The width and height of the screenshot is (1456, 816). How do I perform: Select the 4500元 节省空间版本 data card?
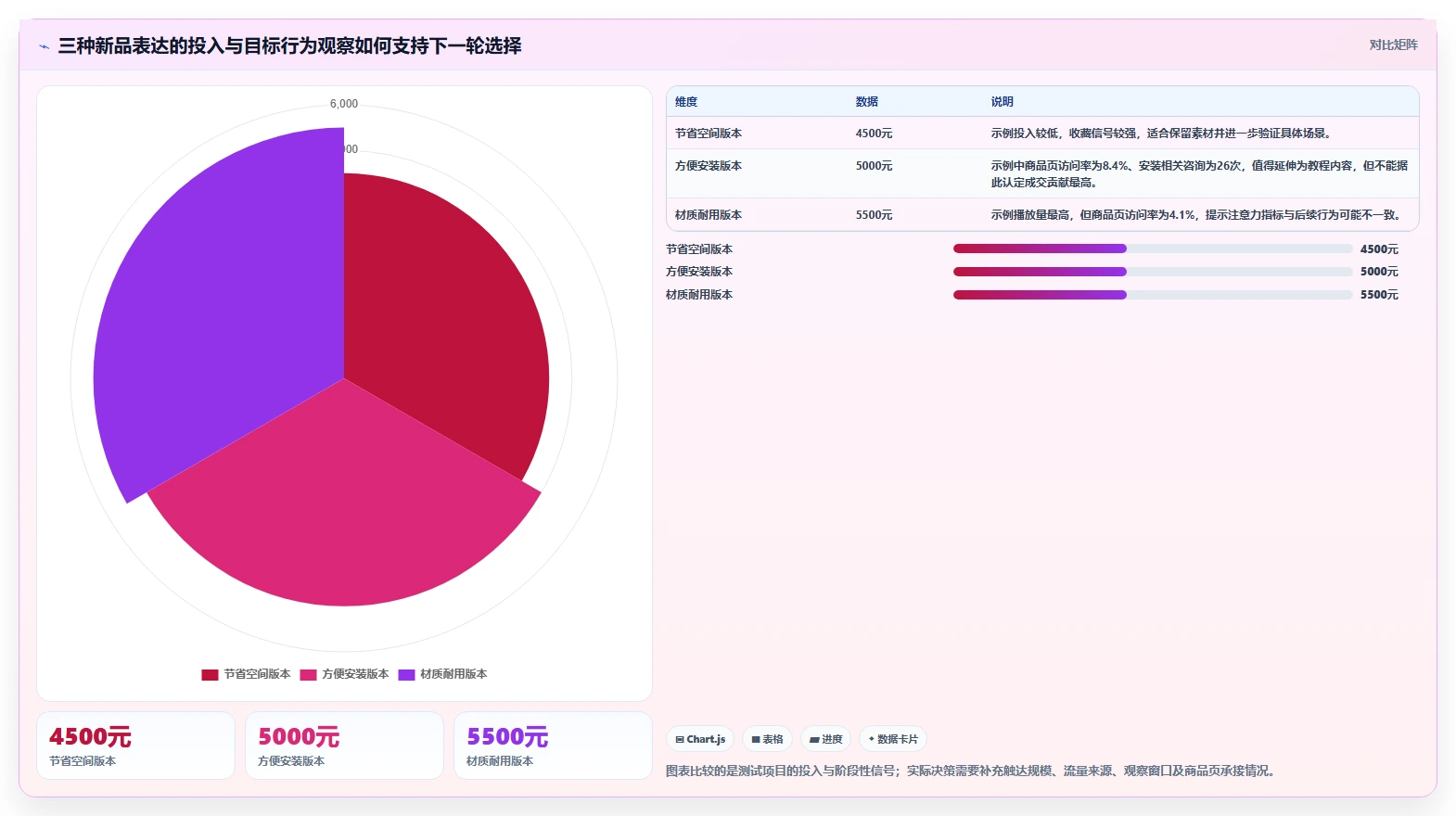click(135, 746)
